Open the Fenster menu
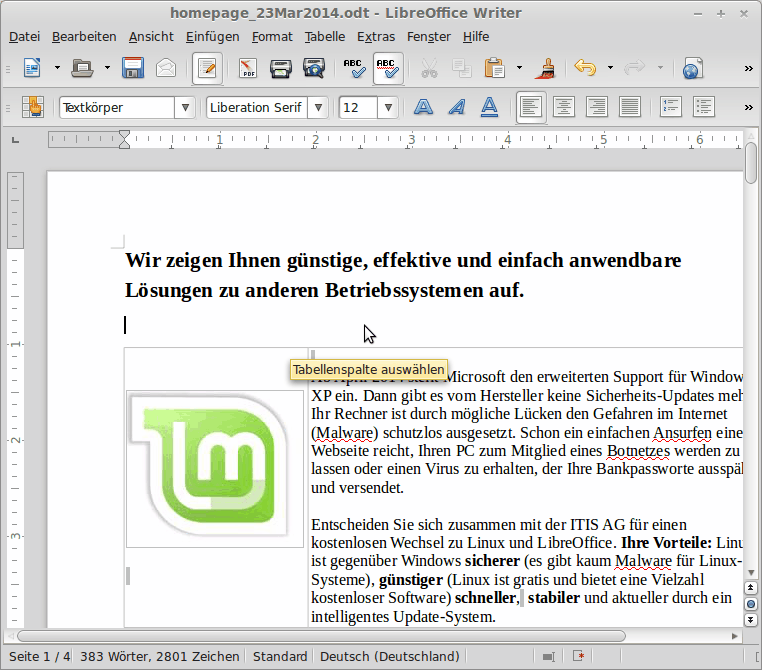Image resolution: width=762 pixels, height=670 pixels. click(429, 37)
